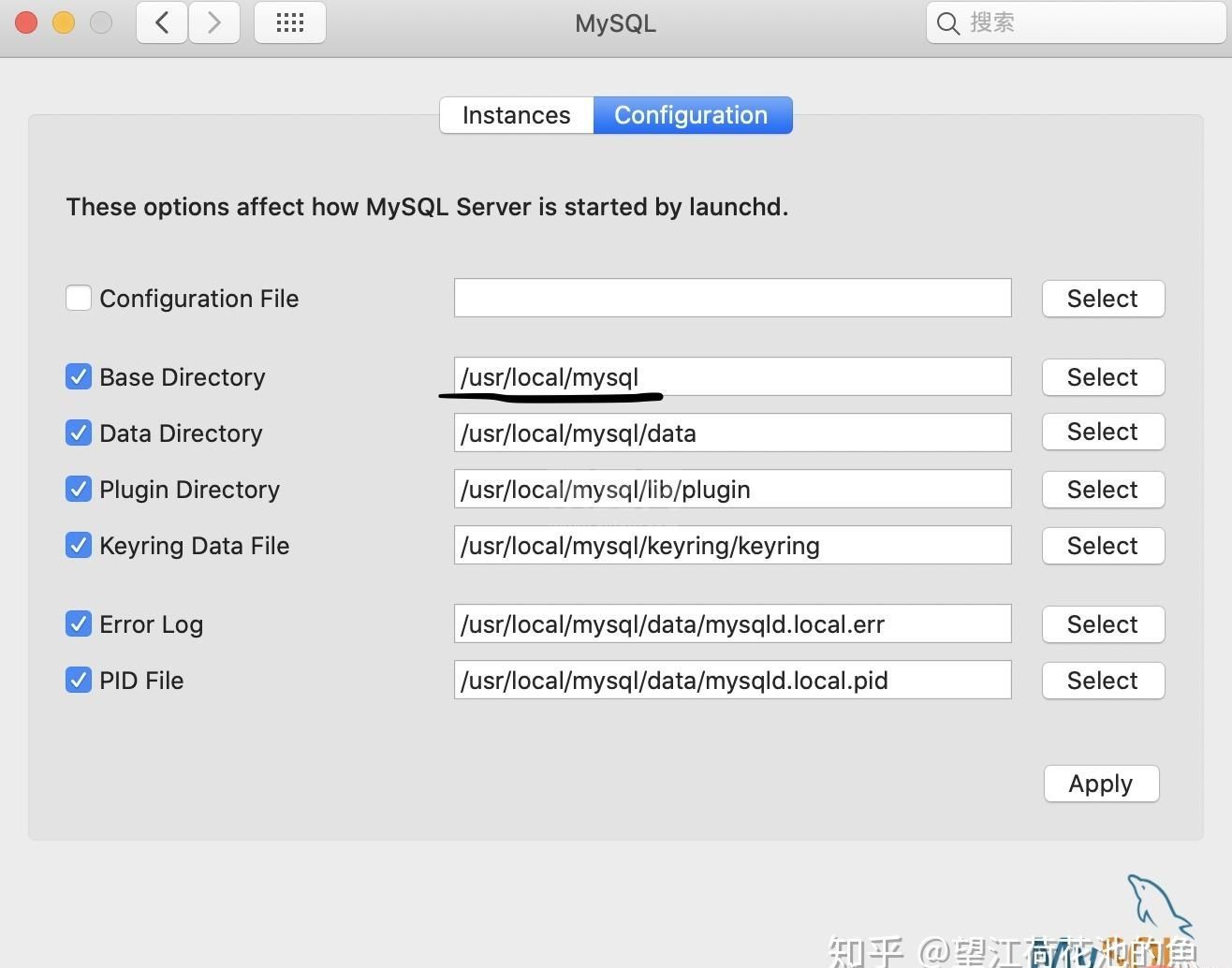The height and width of the screenshot is (968, 1232).
Task: Focus the search field
Action: tap(1076, 22)
